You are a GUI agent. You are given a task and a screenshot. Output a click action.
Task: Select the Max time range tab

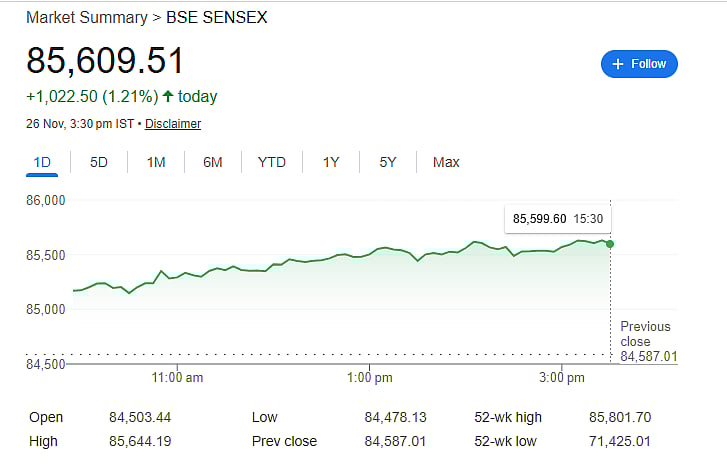click(x=446, y=162)
